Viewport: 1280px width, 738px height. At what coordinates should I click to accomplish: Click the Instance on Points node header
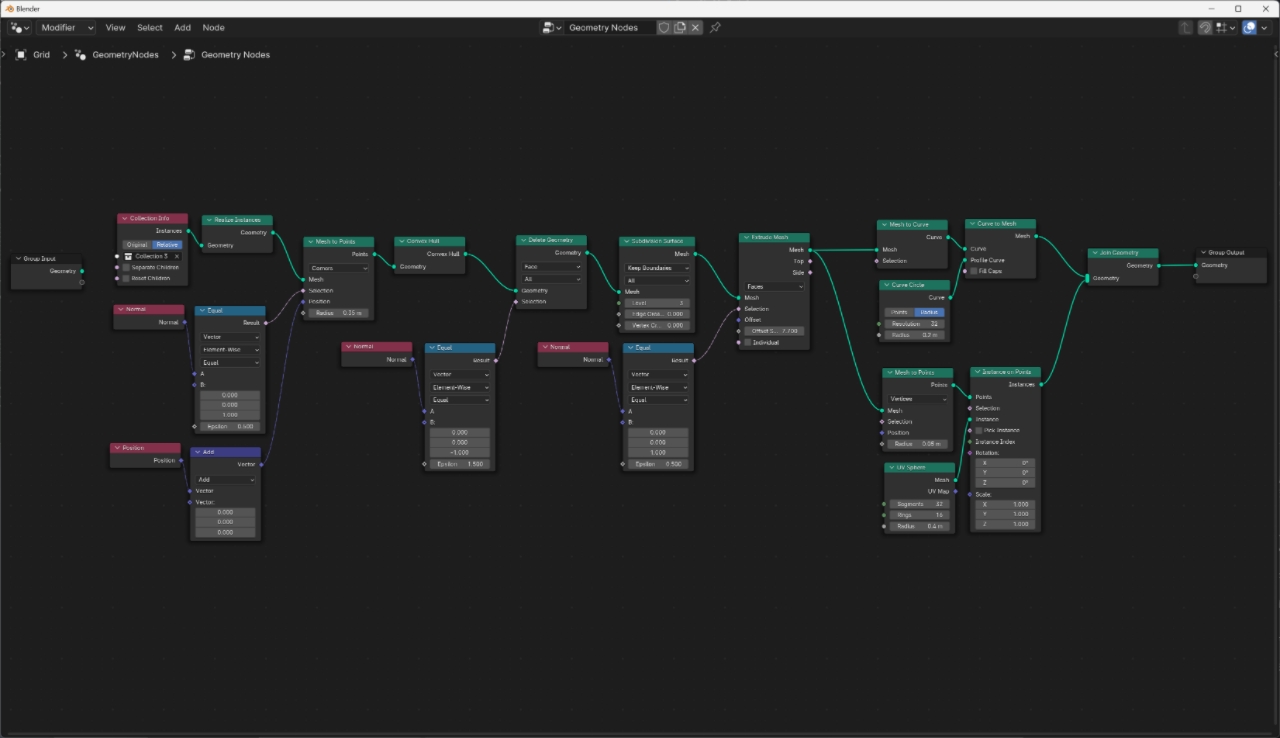(x=1006, y=372)
